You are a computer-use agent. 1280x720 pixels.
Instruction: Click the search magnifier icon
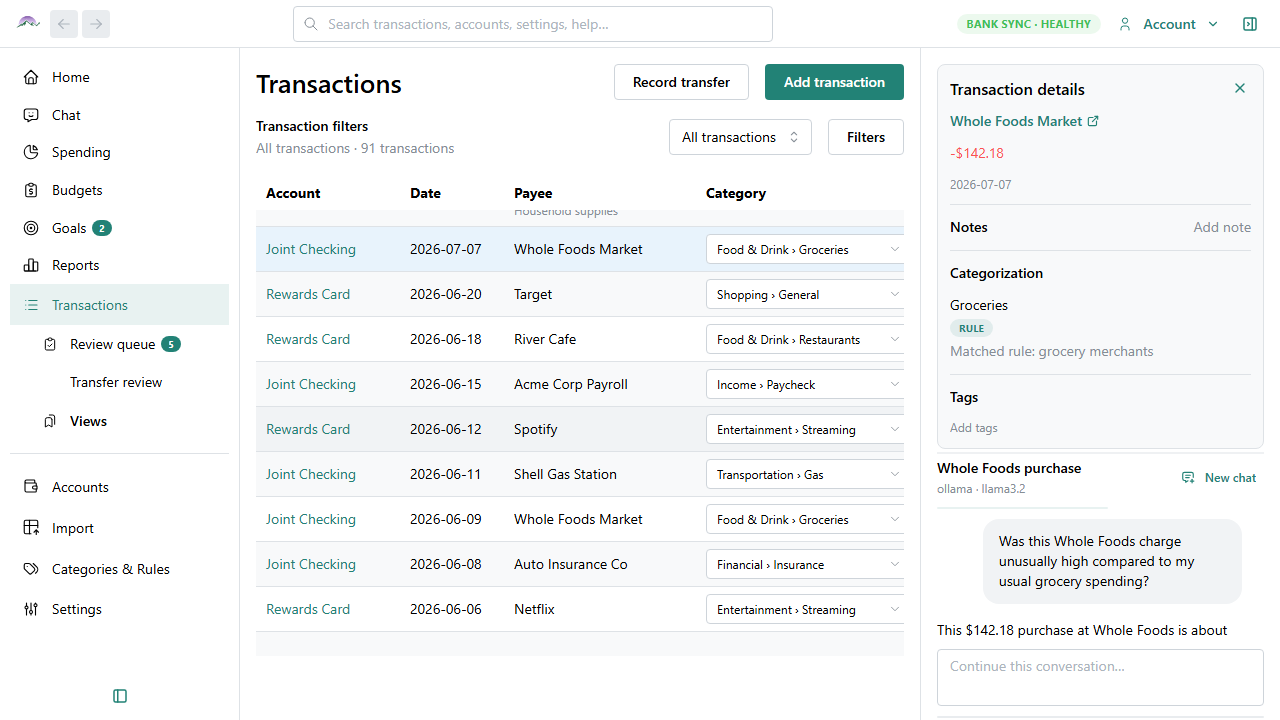[311, 24]
